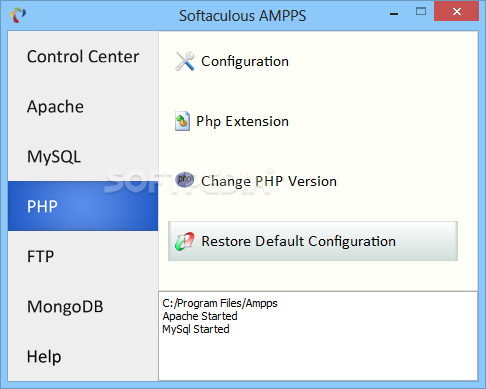Choose Change PHP Version
486x389 pixels.
pyautogui.click(x=269, y=181)
